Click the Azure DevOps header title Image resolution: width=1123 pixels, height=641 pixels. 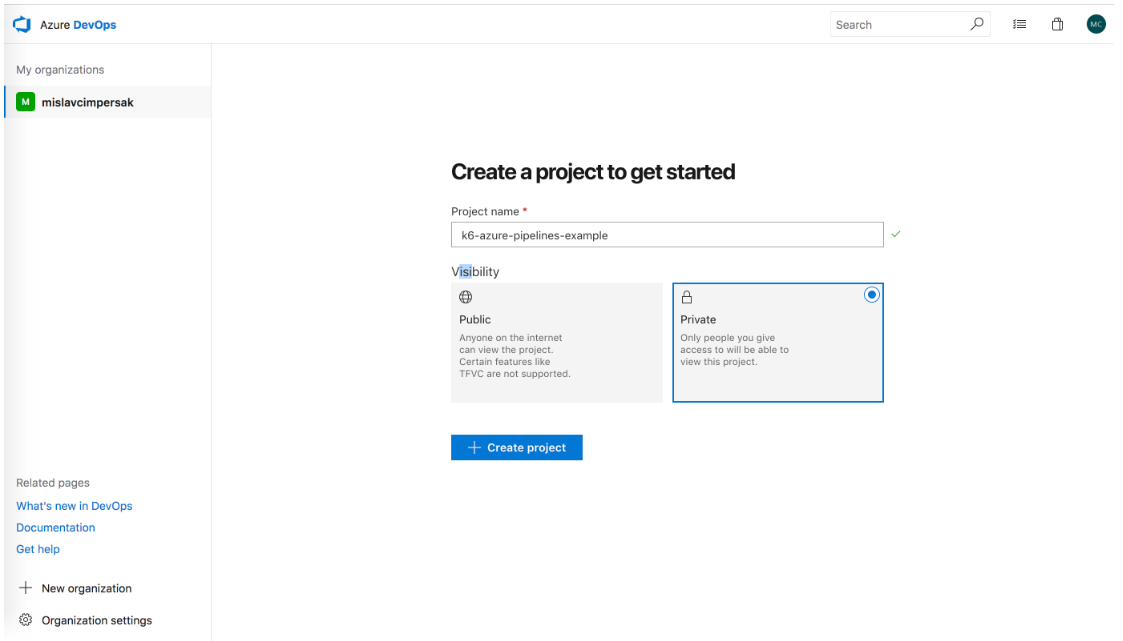pos(78,24)
